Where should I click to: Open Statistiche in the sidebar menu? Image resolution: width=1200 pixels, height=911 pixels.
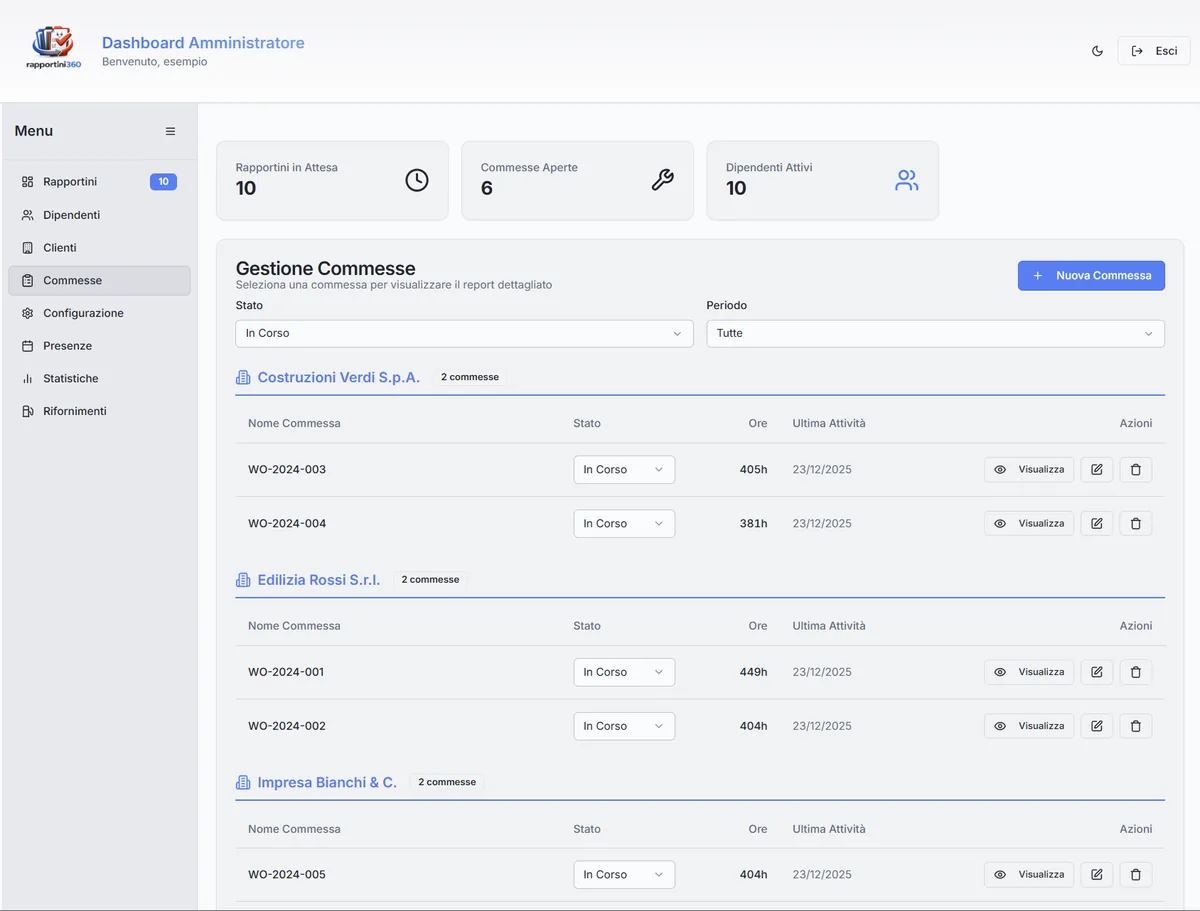point(99,379)
